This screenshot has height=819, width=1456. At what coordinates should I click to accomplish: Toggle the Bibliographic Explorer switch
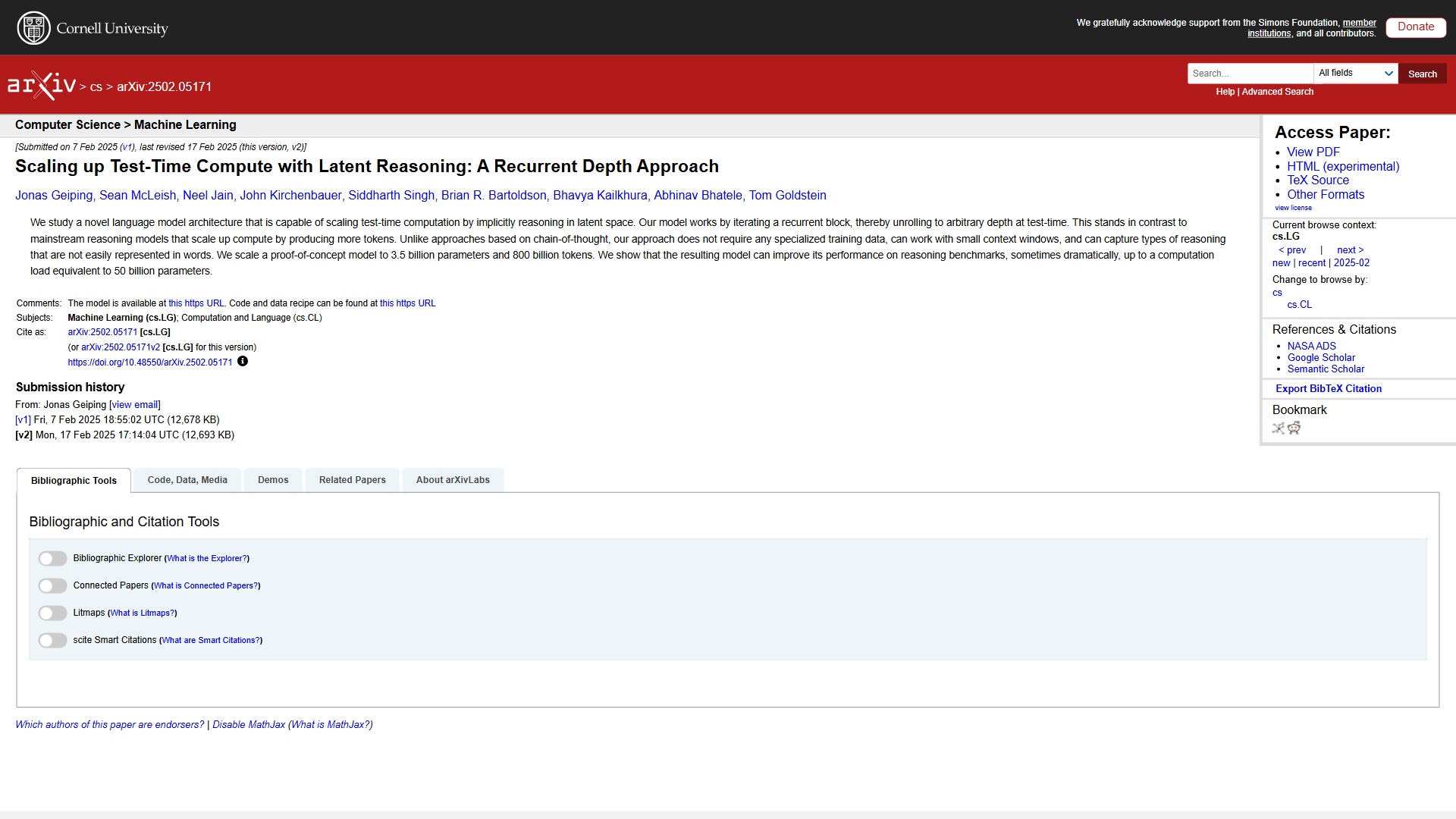(x=53, y=558)
